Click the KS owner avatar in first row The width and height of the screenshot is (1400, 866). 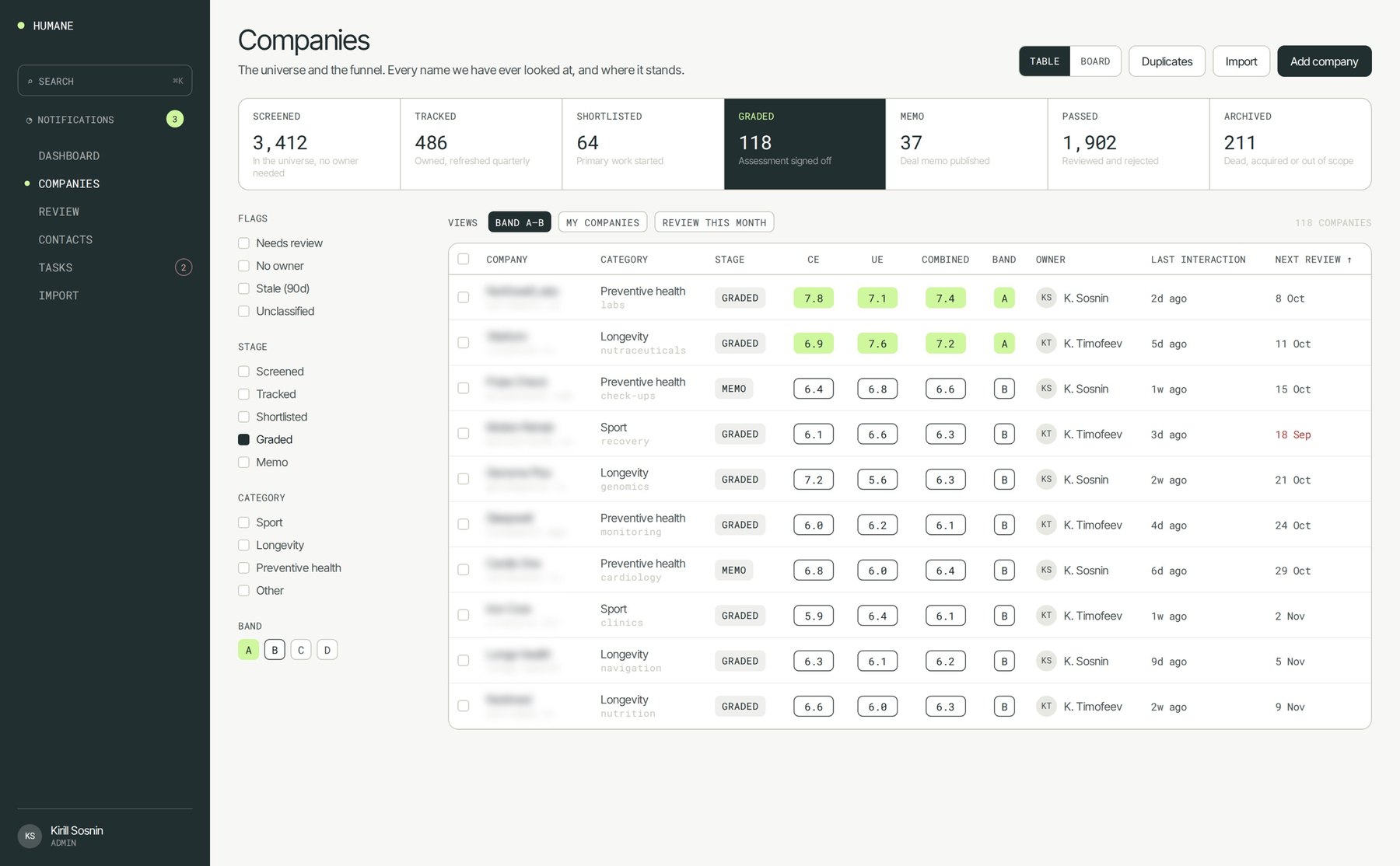coord(1046,298)
